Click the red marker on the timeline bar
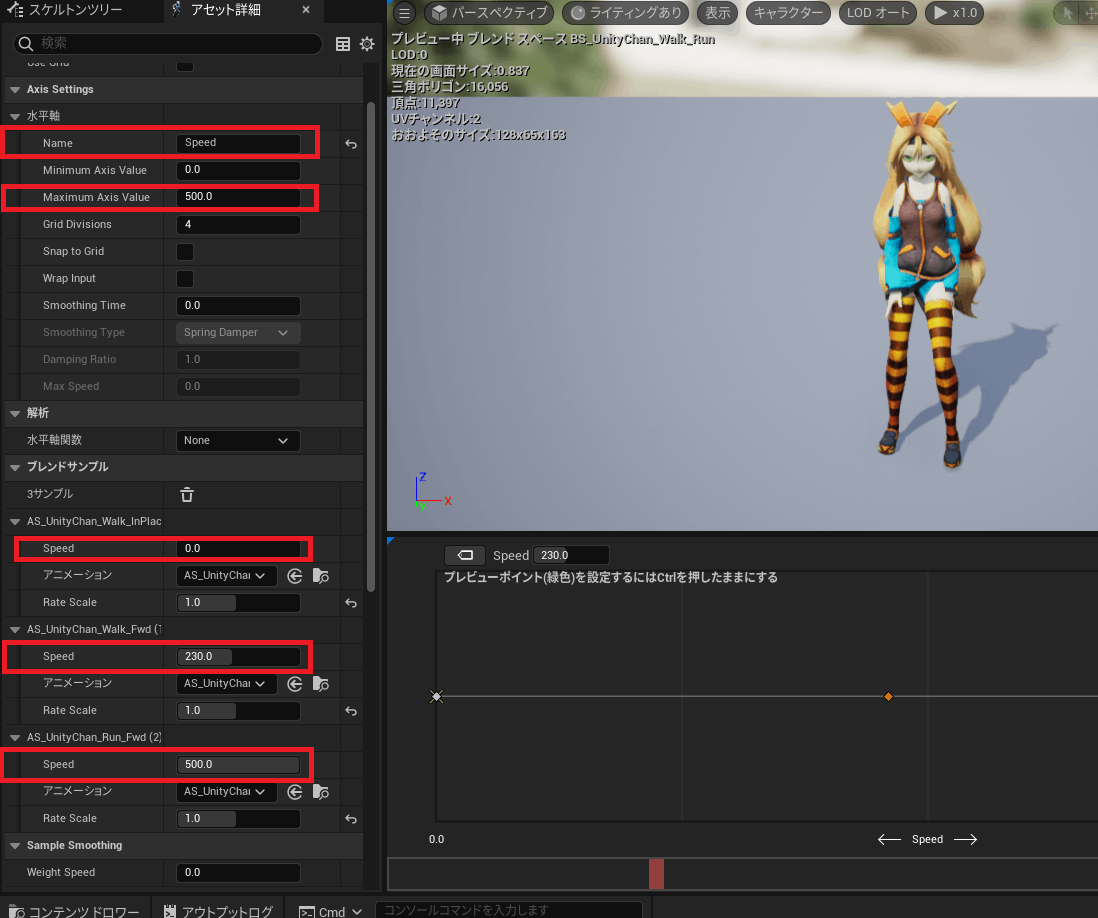Image resolution: width=1098 pixels, height=918 pixels. point(656,875)
